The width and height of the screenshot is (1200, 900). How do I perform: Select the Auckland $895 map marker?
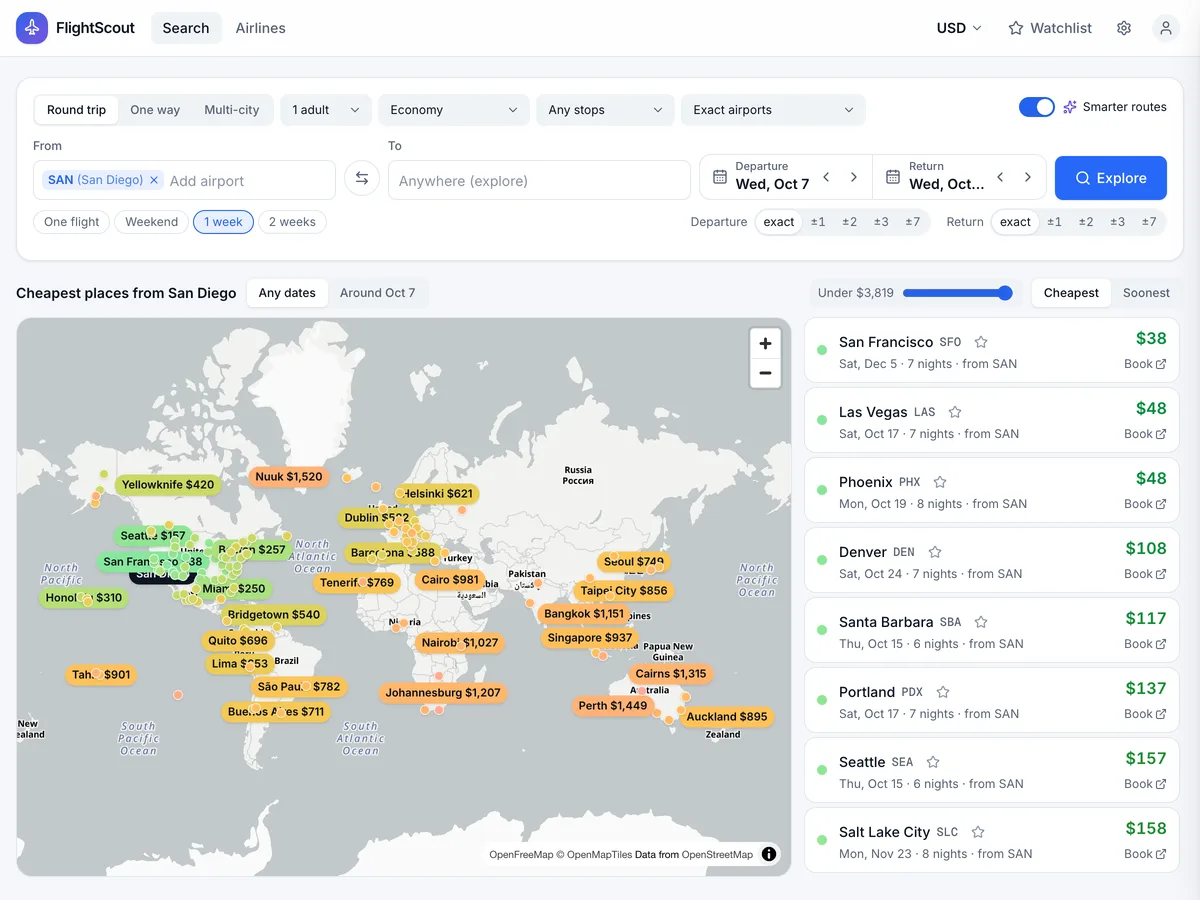[x=727, y=716]
